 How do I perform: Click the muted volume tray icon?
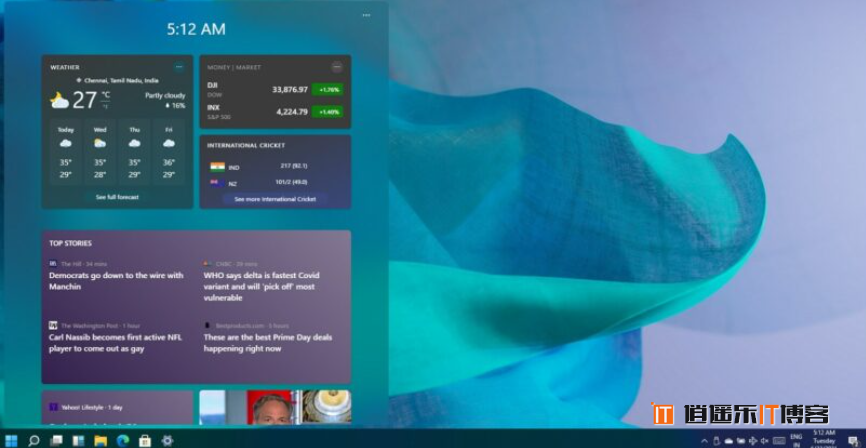pos(765,441)
